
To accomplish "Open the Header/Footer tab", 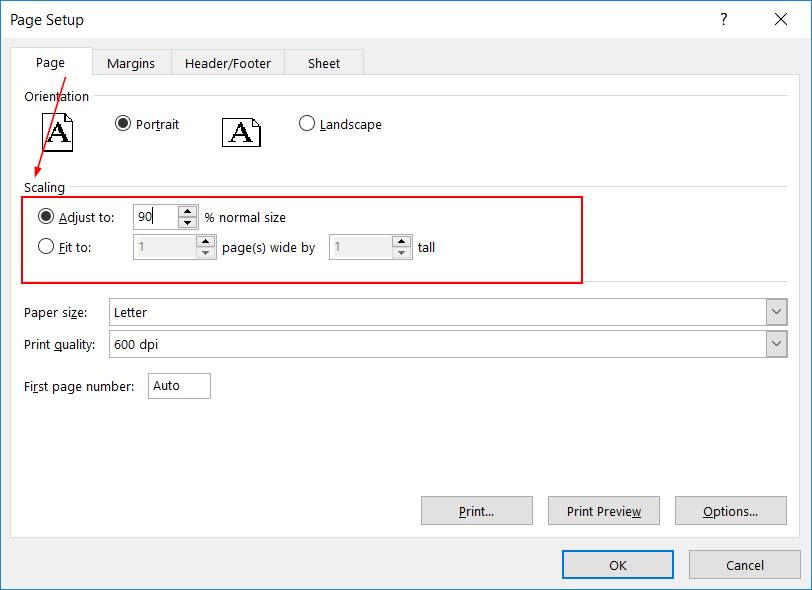I will (x=228, y=63).
